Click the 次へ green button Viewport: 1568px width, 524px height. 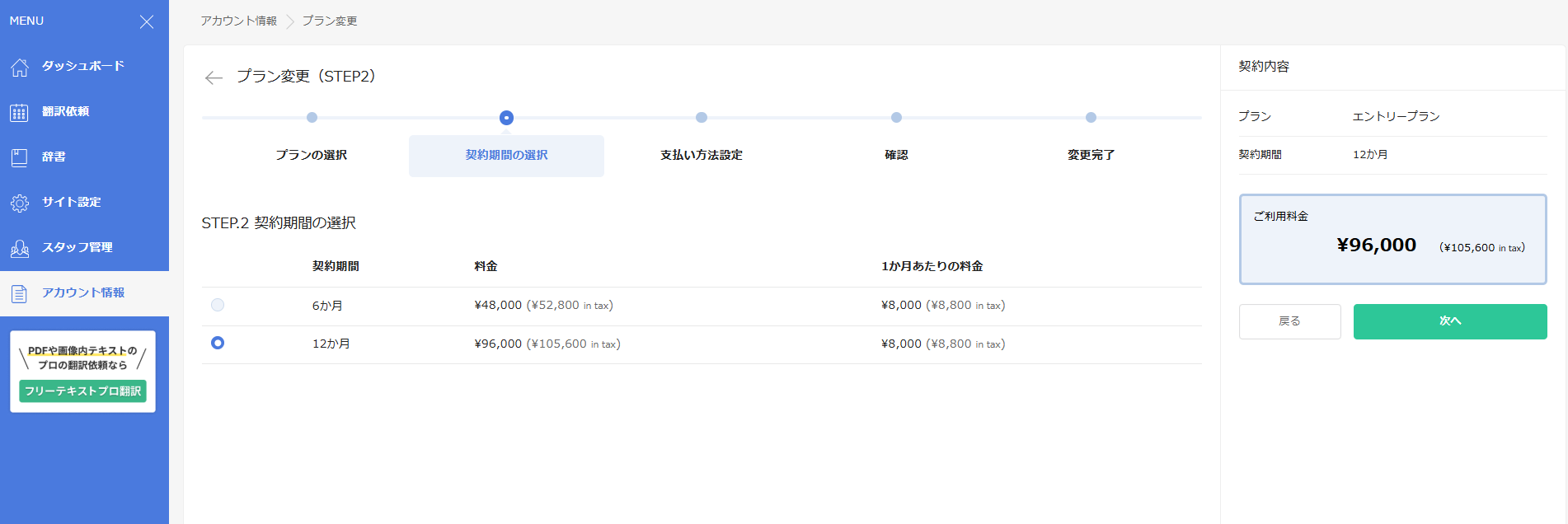coord(1449,321)
